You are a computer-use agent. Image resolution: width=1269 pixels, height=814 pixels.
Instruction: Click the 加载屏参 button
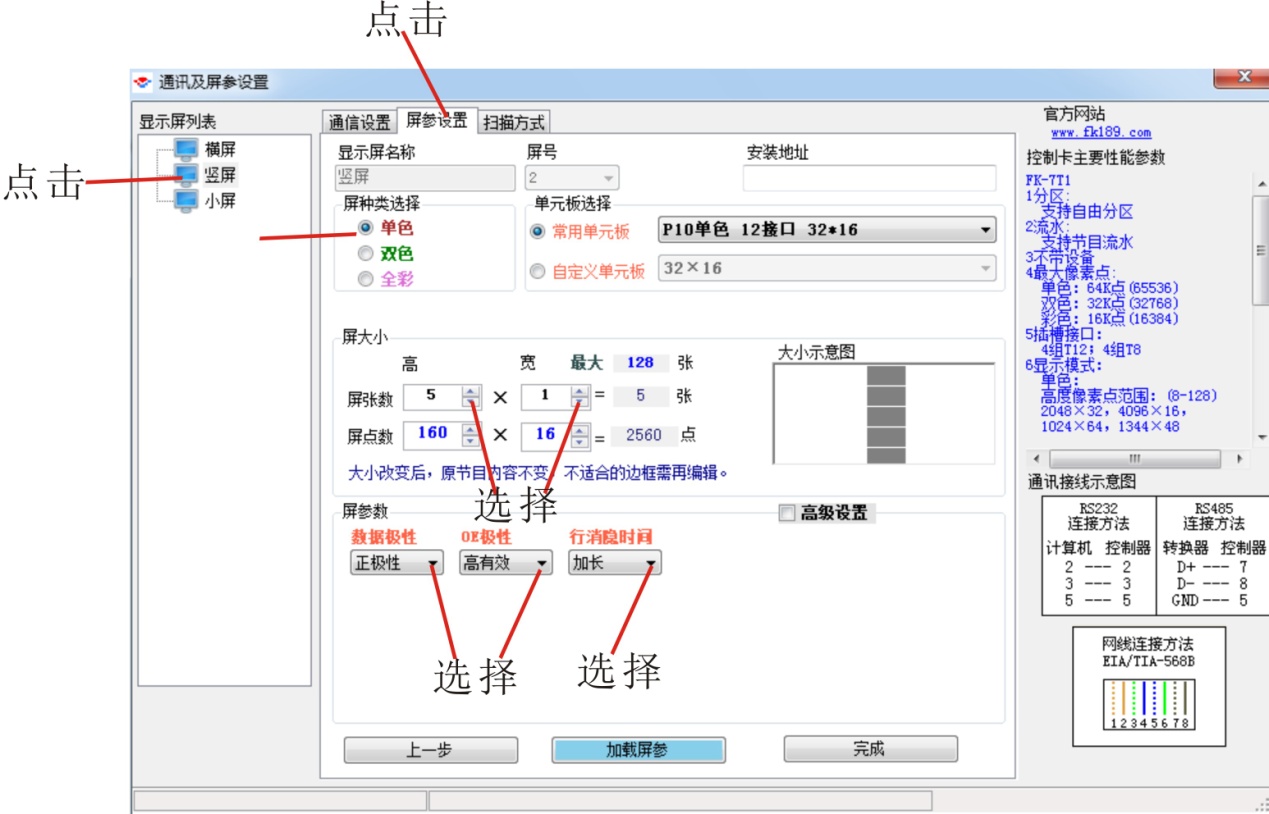(638, 750)
